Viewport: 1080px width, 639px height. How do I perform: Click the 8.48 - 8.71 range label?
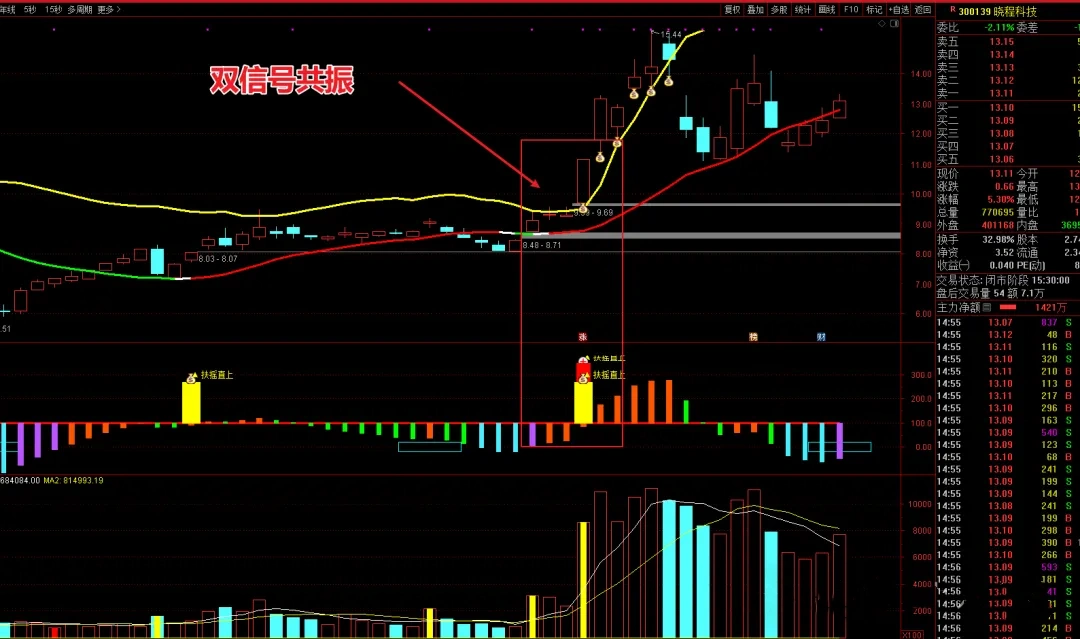[x=542, y=245]
